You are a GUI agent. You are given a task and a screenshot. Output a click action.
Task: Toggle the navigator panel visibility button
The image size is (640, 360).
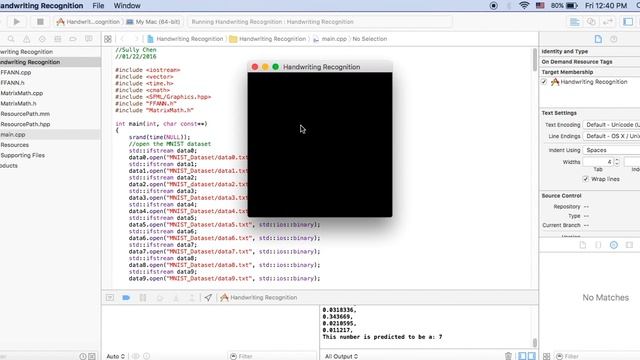pyautogui.click(x=628, y=22)
